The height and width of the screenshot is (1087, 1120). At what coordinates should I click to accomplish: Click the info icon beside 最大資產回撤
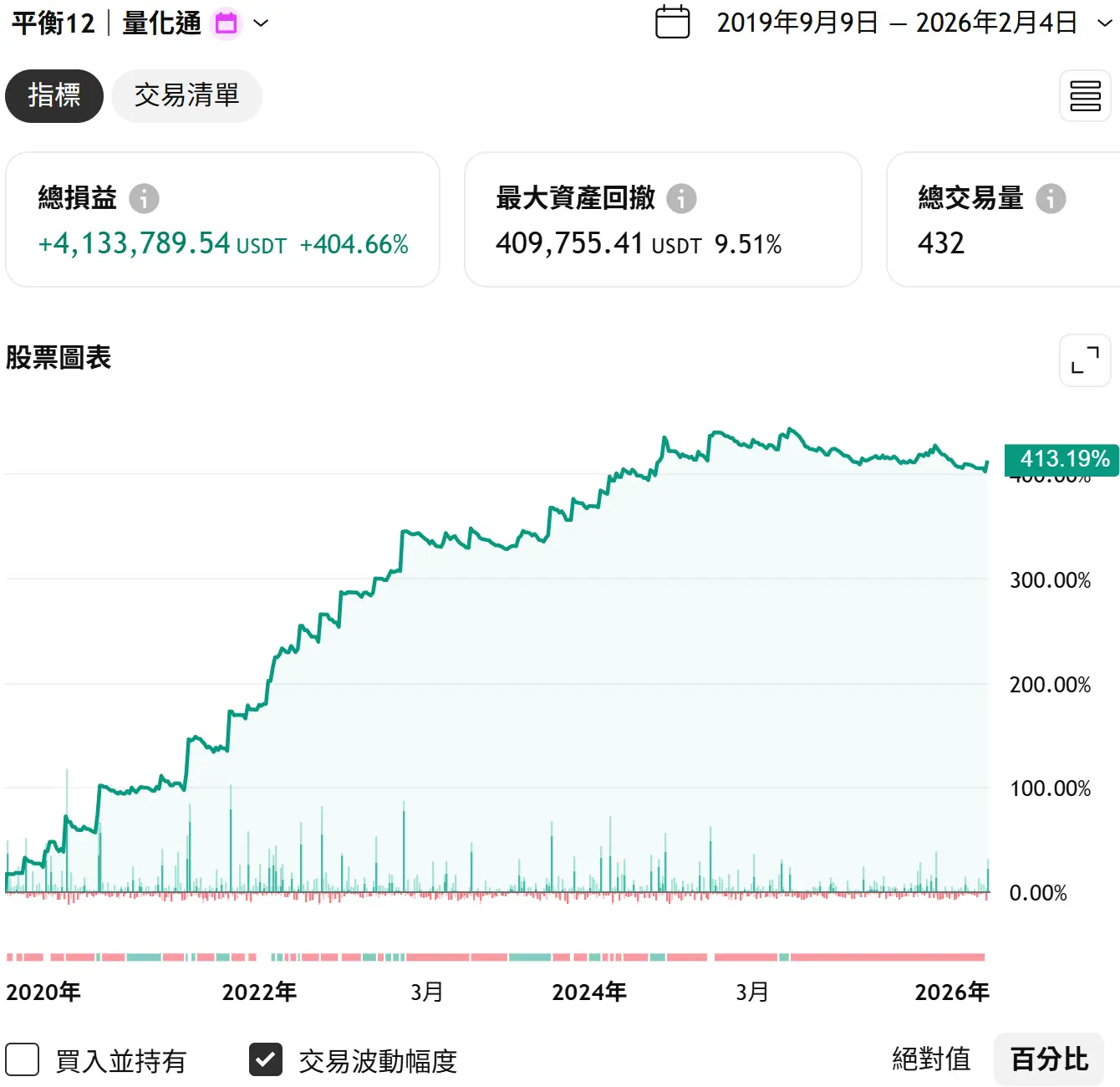point(681,199)
